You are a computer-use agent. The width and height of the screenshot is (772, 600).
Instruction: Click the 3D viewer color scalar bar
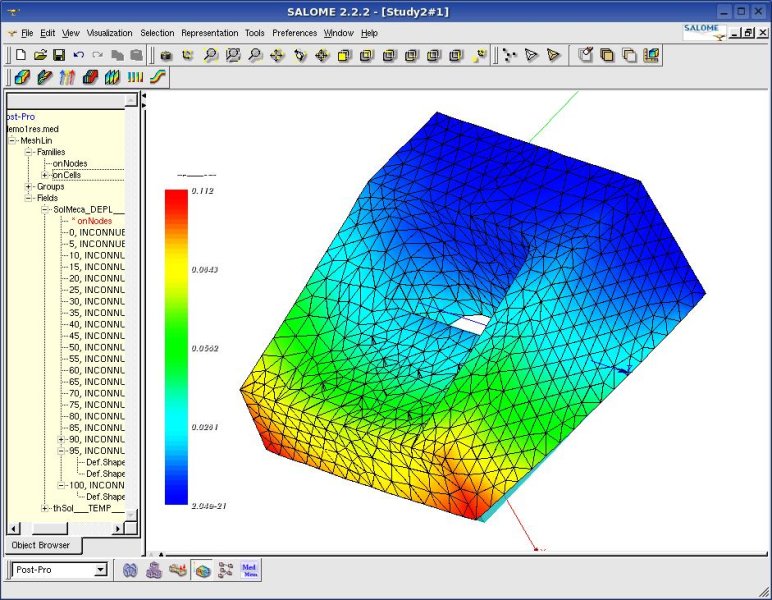coord(176,347)
